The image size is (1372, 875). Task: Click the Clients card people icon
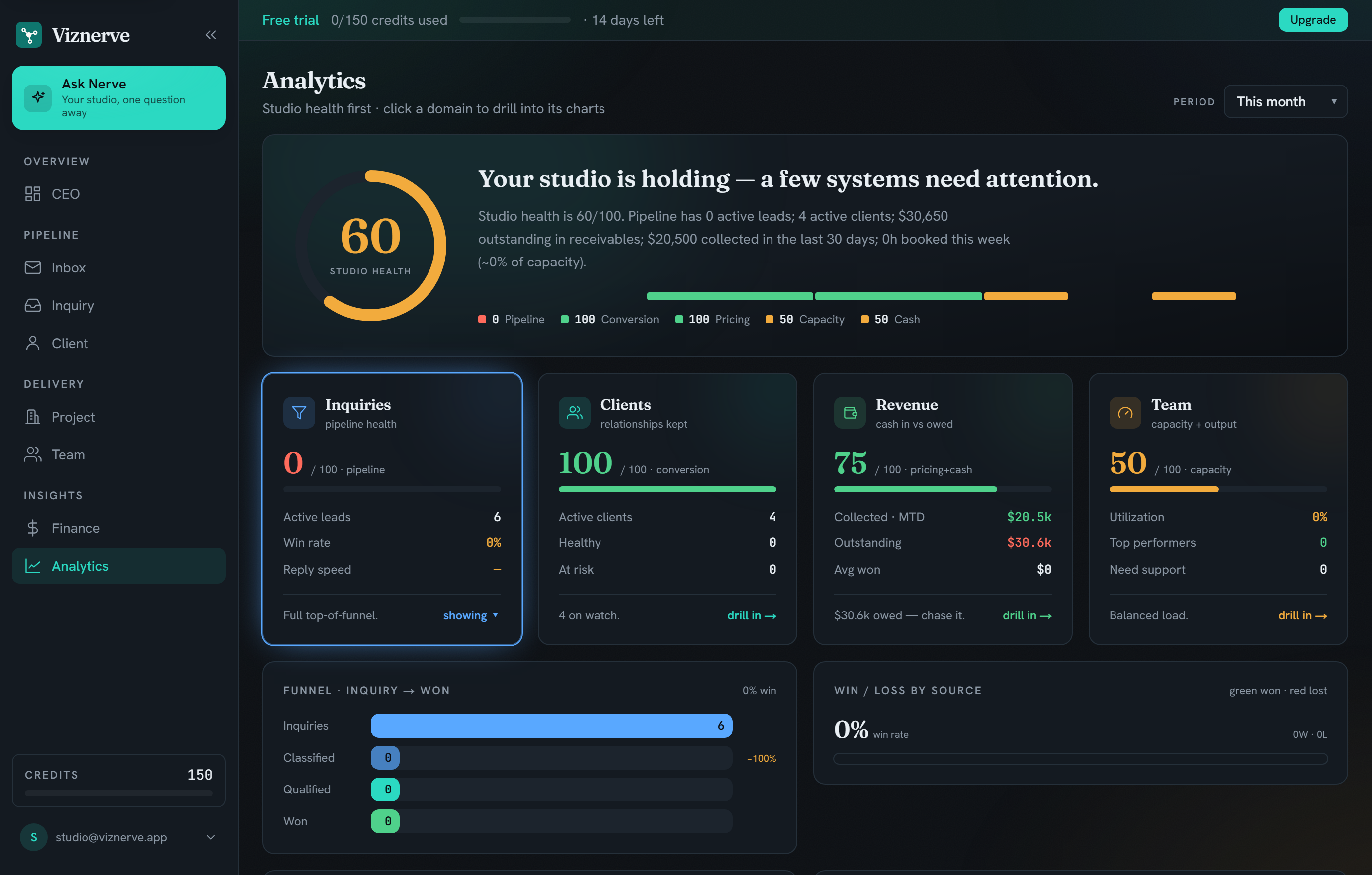tap(574, 413)
